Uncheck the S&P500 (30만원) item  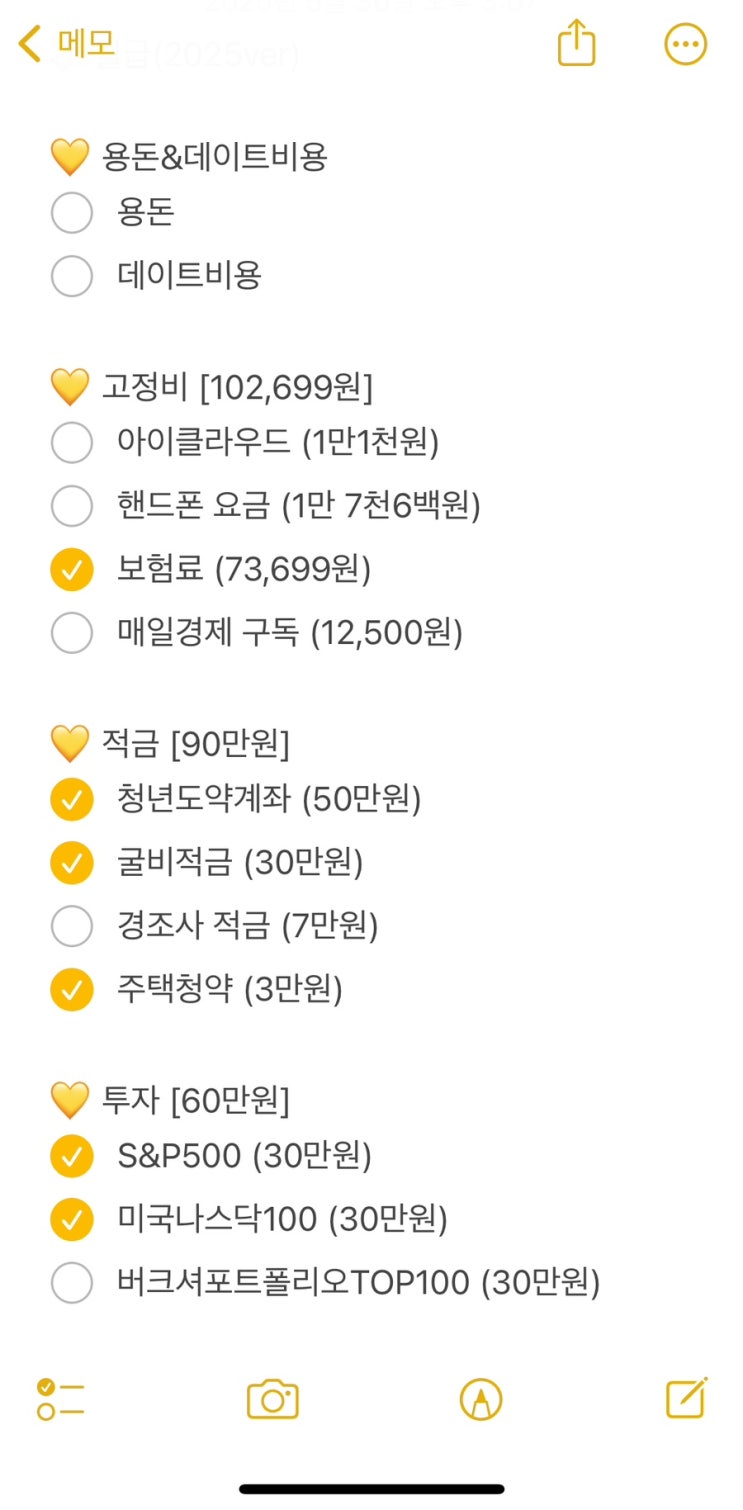click(x=72, y=1157)
